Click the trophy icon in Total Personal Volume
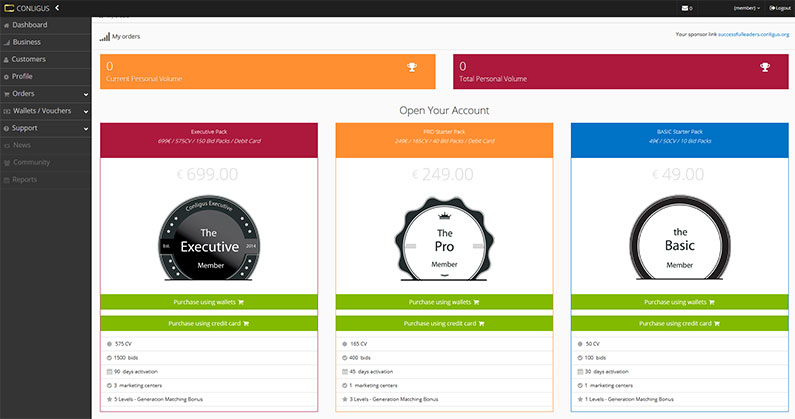Screen dimensions: 795x419 (x=765, y=68)
